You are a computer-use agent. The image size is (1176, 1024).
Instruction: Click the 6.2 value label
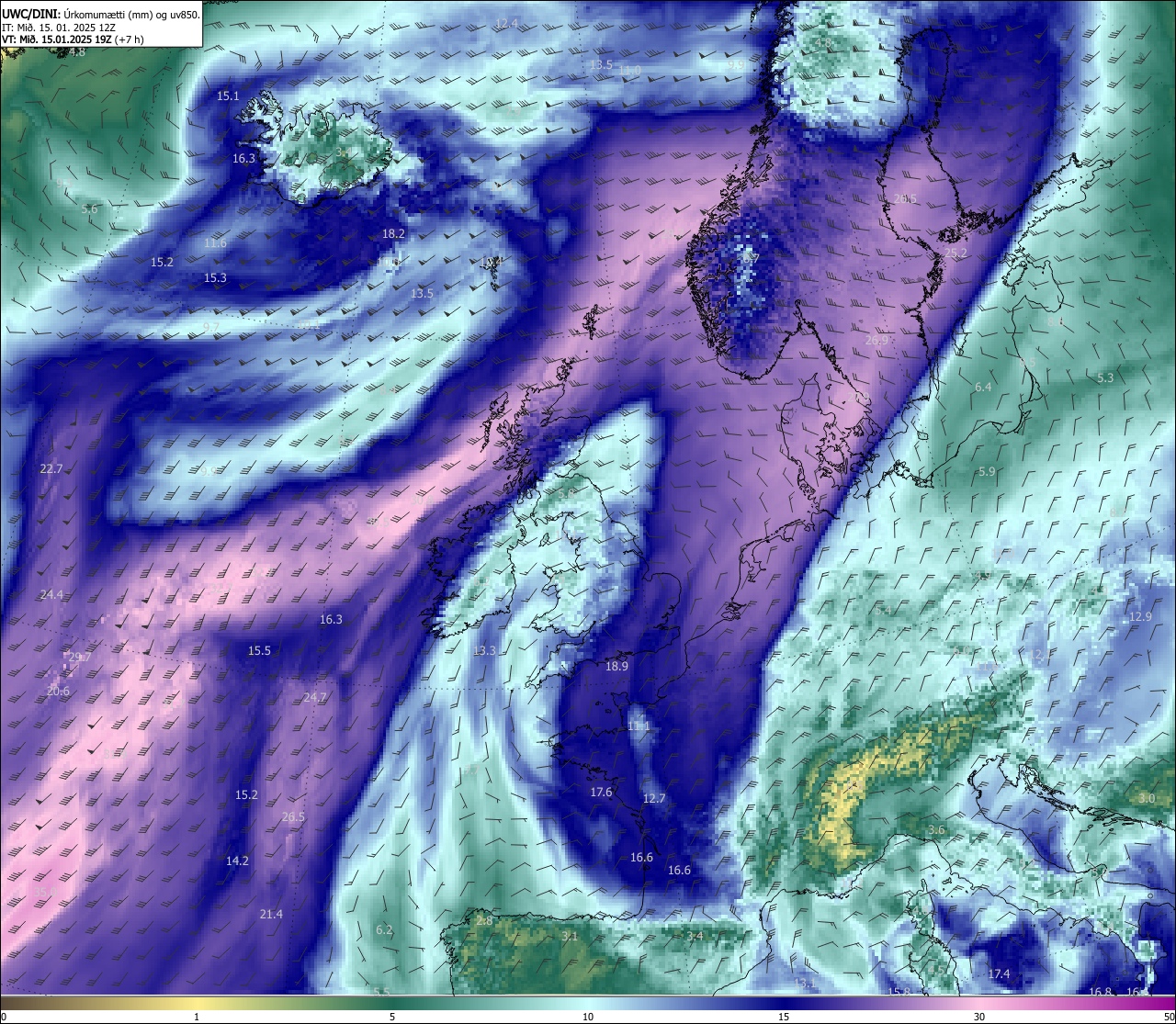(x=384, y=930)
